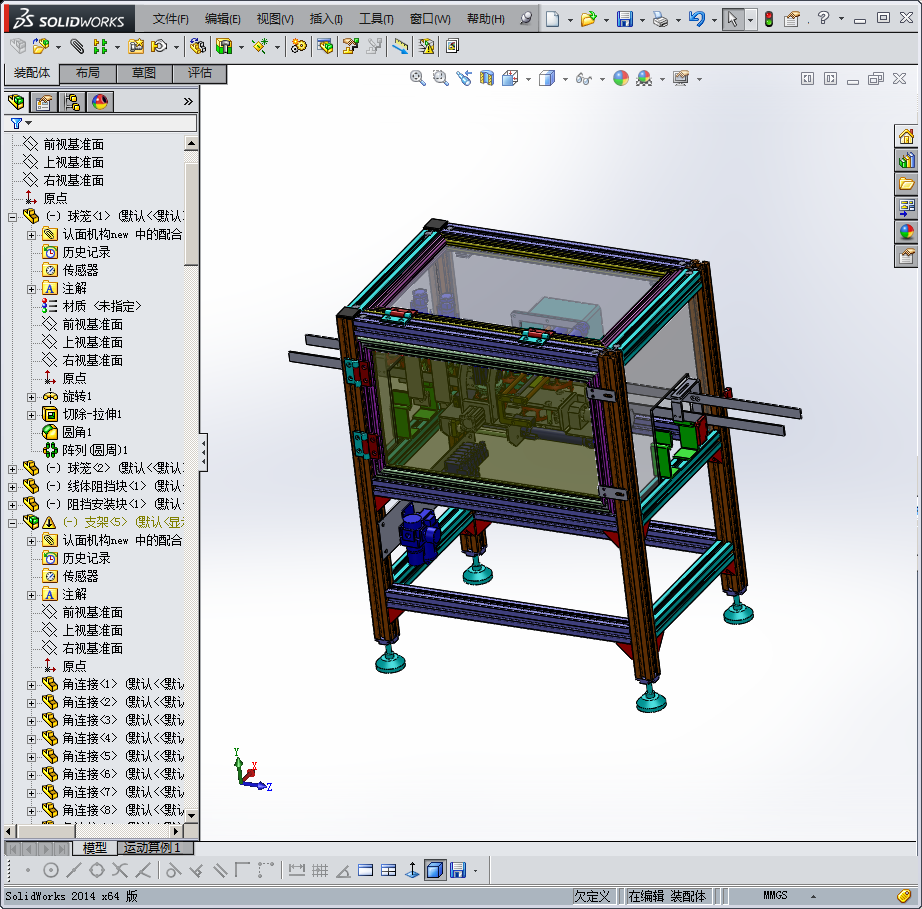Open the 文件(F) menu

pyautogui.click(x=171, y=19)
